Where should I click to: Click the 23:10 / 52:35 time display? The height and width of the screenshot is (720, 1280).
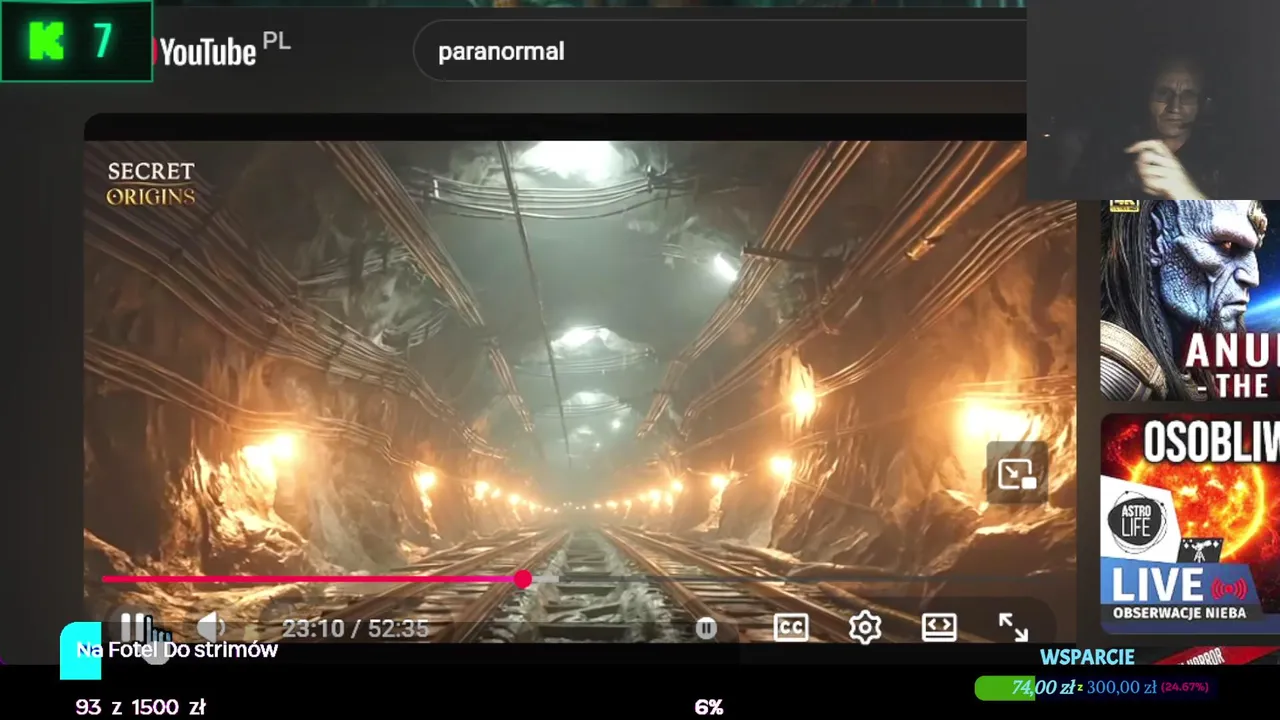coord(355,628)
